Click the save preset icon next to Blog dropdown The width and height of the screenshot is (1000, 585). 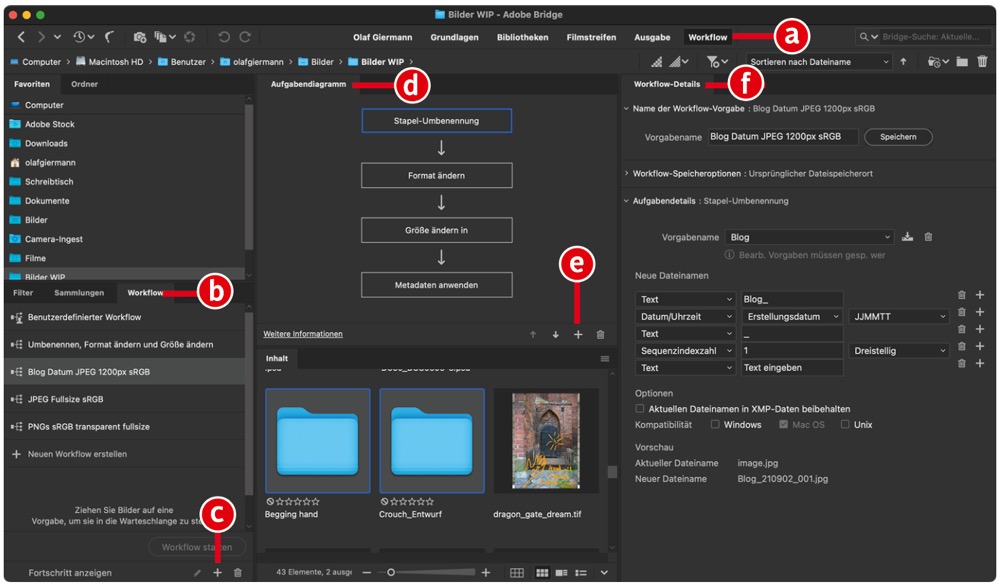(x=908, y=237)
